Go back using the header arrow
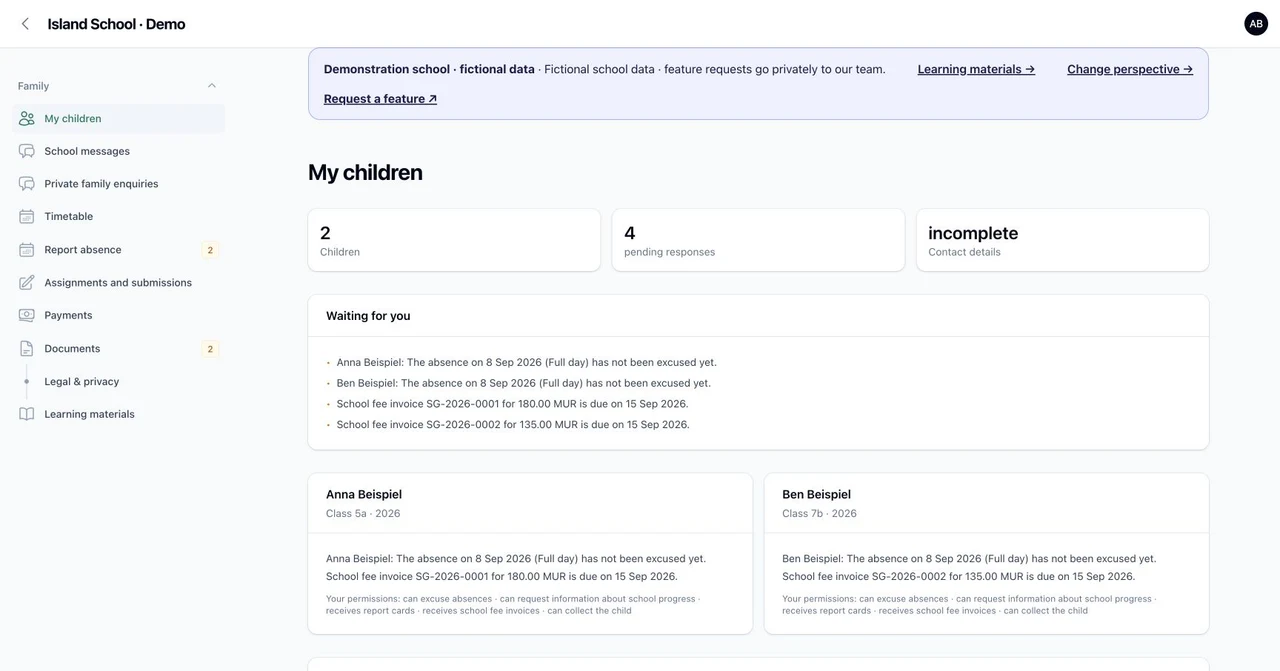 click(x=25, y=24)
